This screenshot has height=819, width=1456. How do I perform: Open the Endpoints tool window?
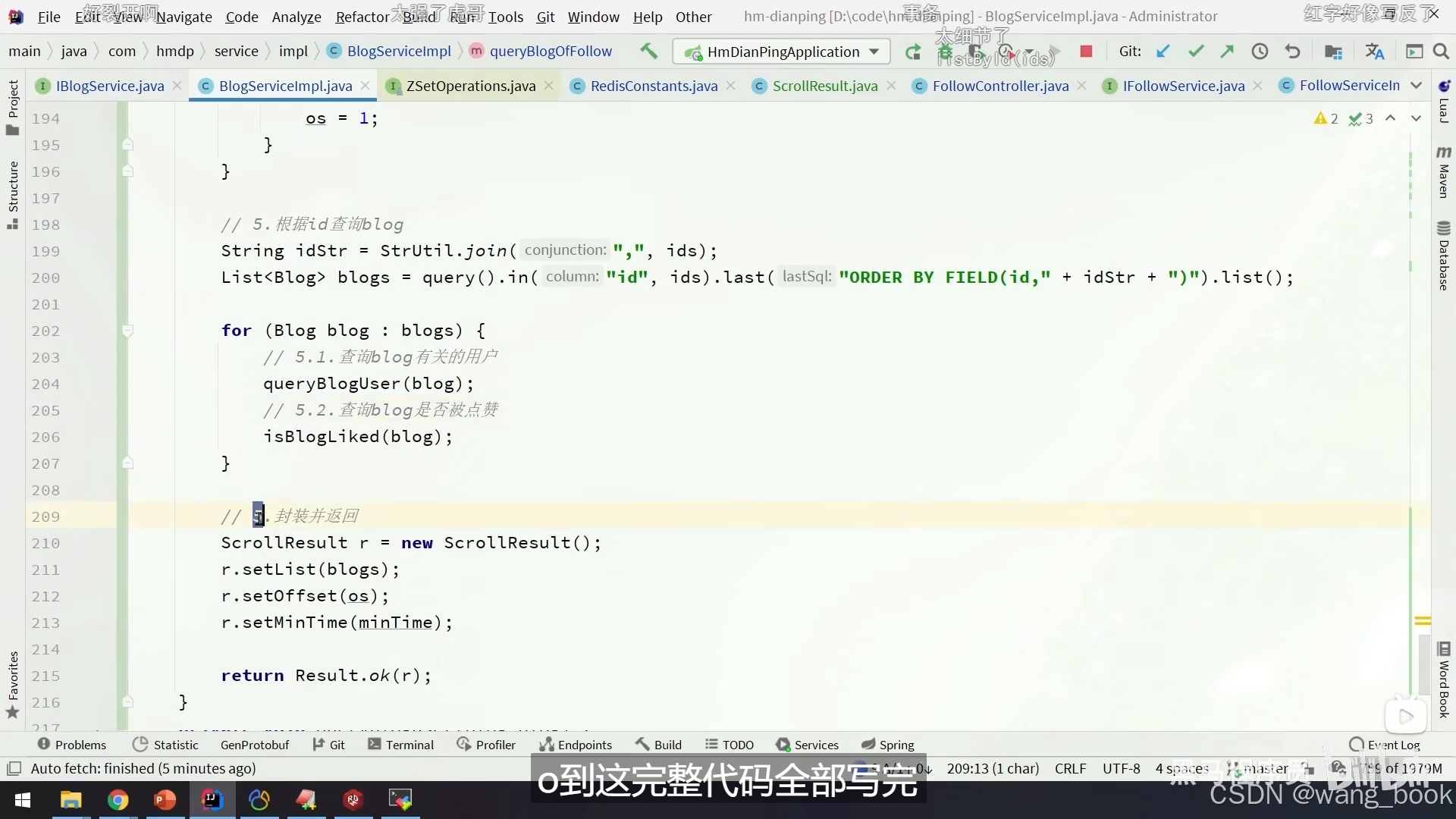[x=576, y=745]
